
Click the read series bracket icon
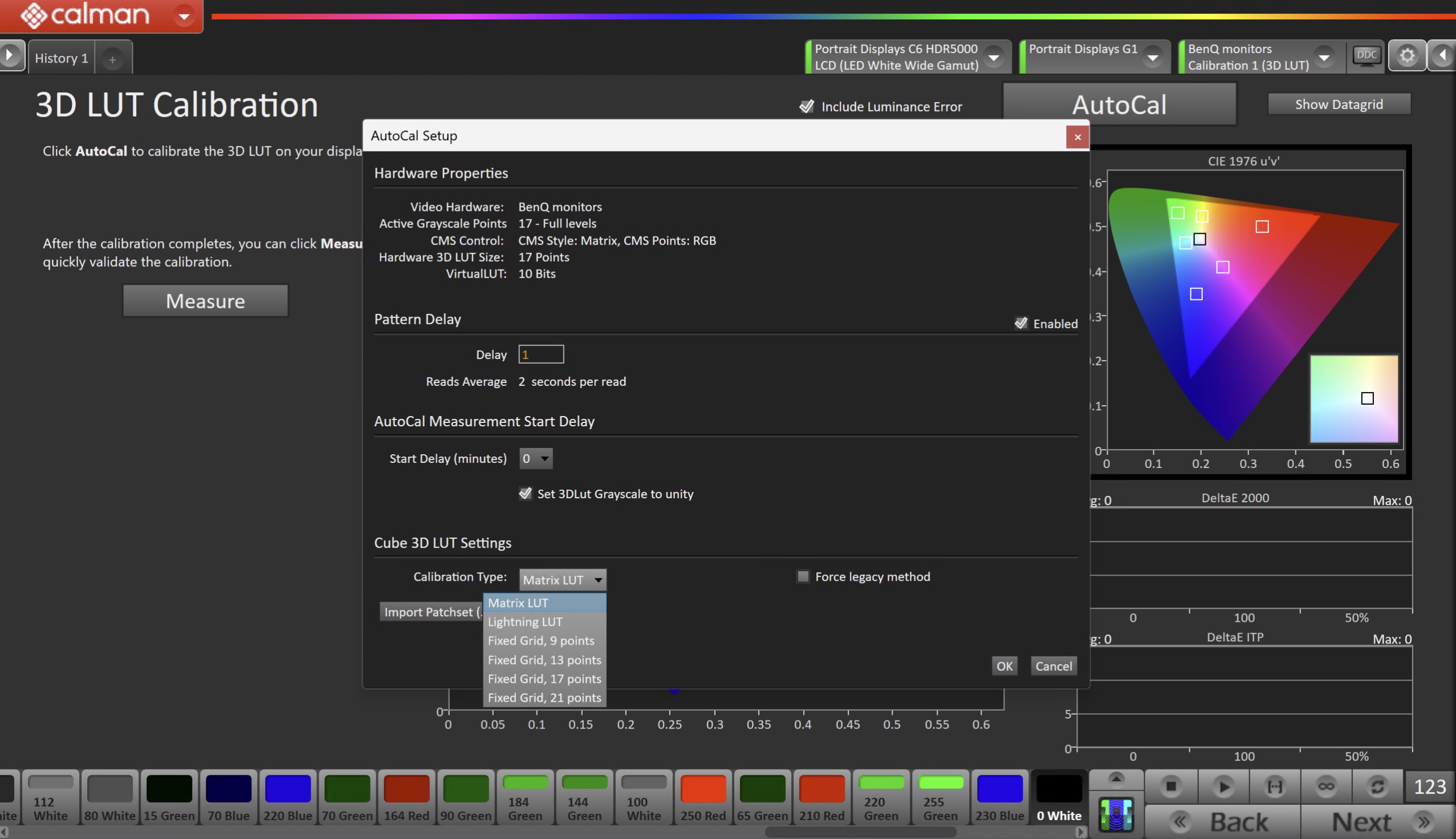[x=1275, y=787]
